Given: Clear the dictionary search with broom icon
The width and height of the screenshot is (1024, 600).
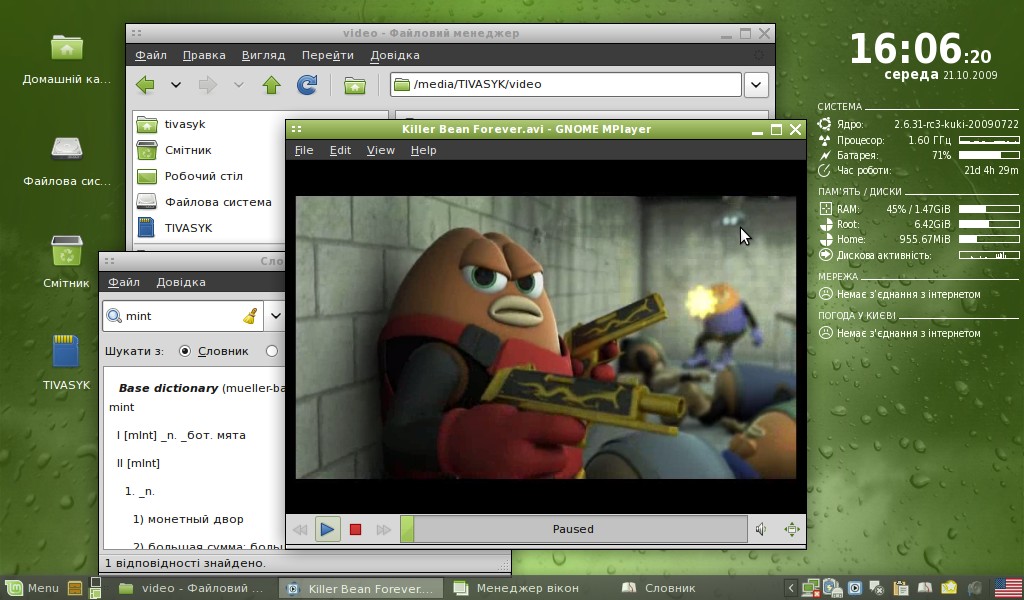Looking at the screenshot, I should click(250, 316).
